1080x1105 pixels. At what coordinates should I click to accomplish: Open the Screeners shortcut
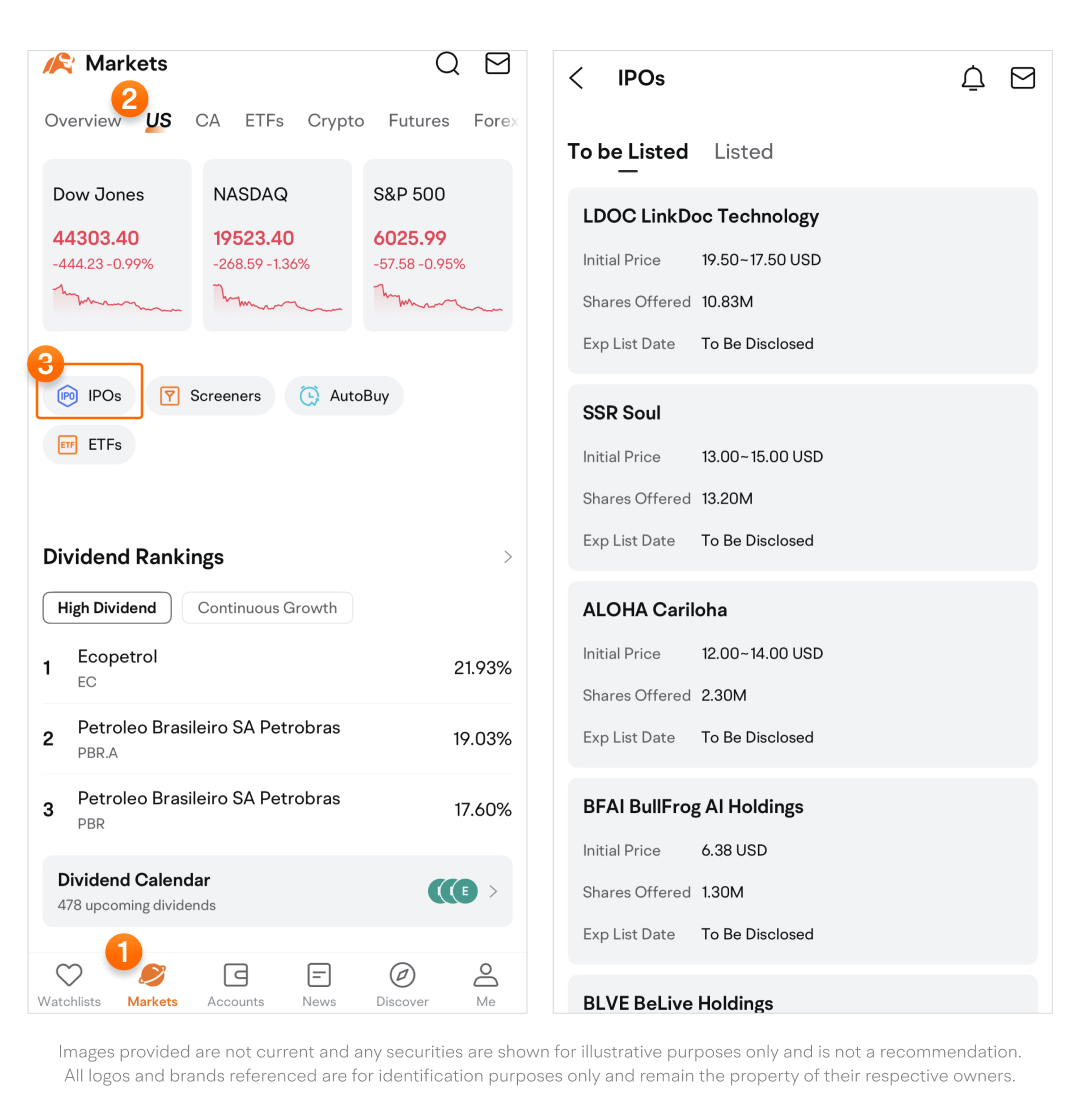point(211,396)
